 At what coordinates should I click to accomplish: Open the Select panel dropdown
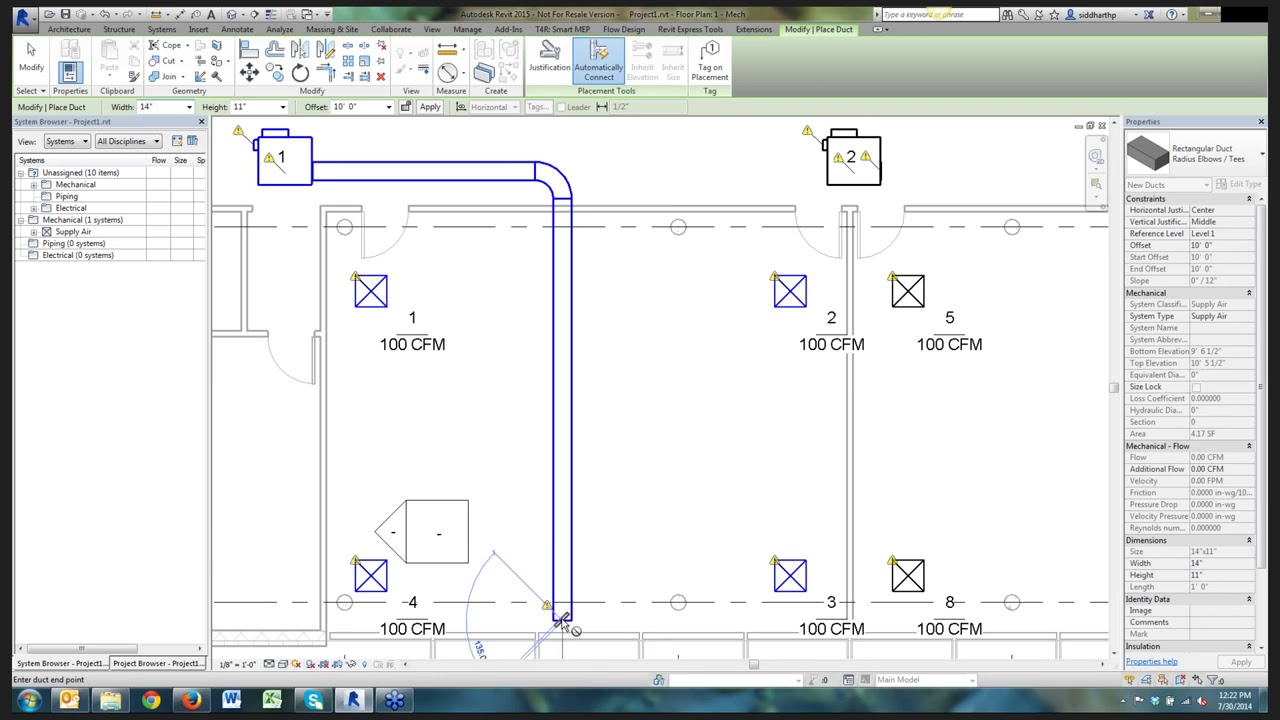pyautogui.click(x=31, y=91)
